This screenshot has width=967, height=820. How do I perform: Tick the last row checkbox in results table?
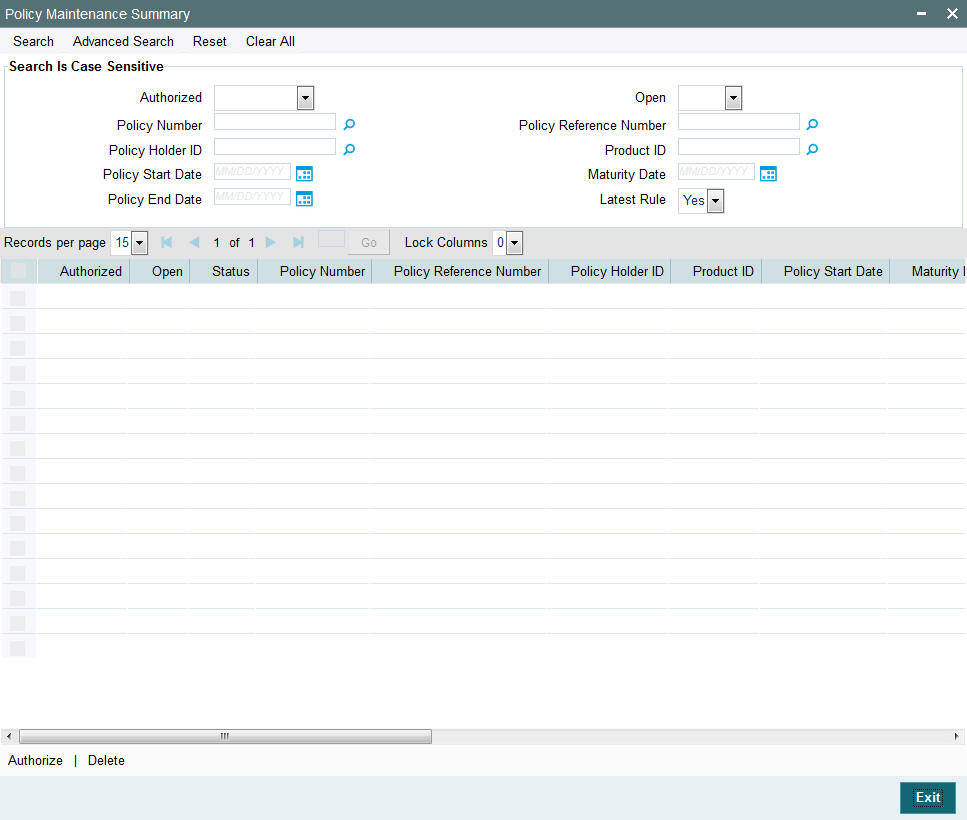[18, 648]
